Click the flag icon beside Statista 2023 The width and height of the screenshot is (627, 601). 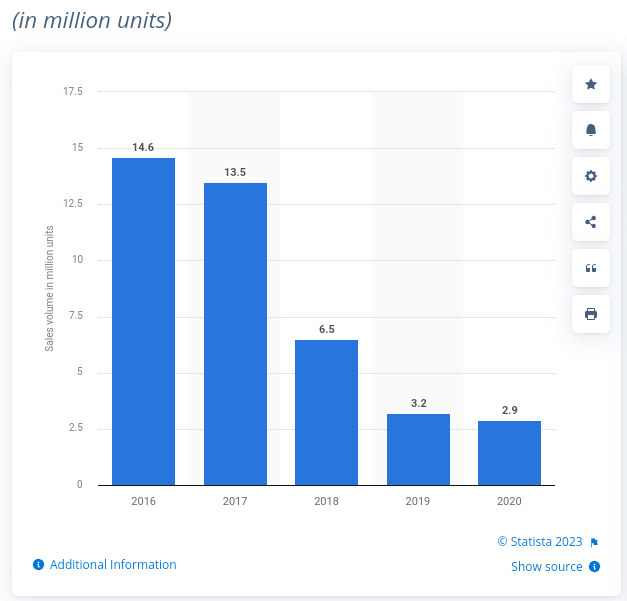click(x=594, y=542)
